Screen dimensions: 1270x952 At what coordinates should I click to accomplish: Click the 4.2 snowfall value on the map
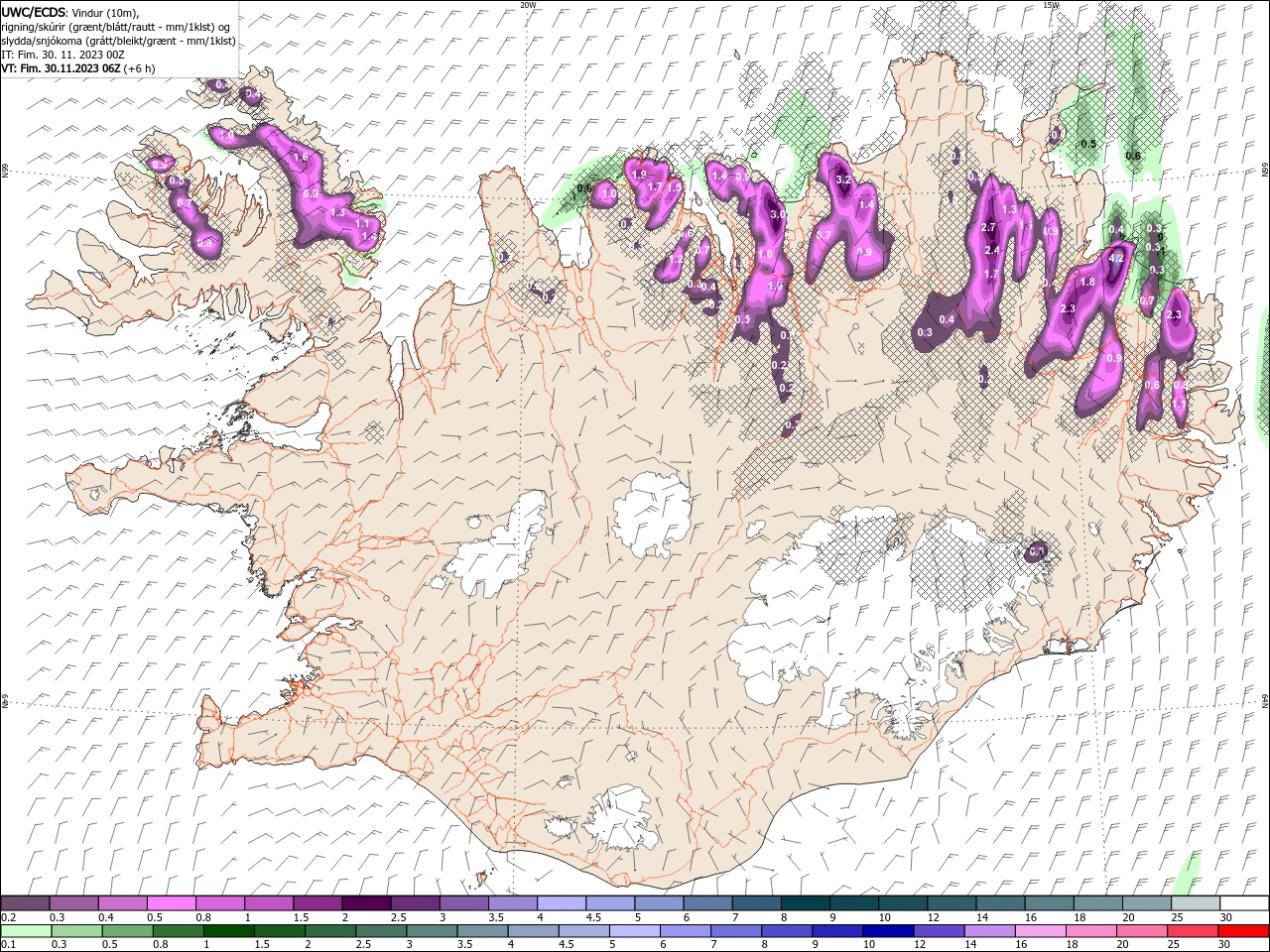click(x=1115, y=258)
